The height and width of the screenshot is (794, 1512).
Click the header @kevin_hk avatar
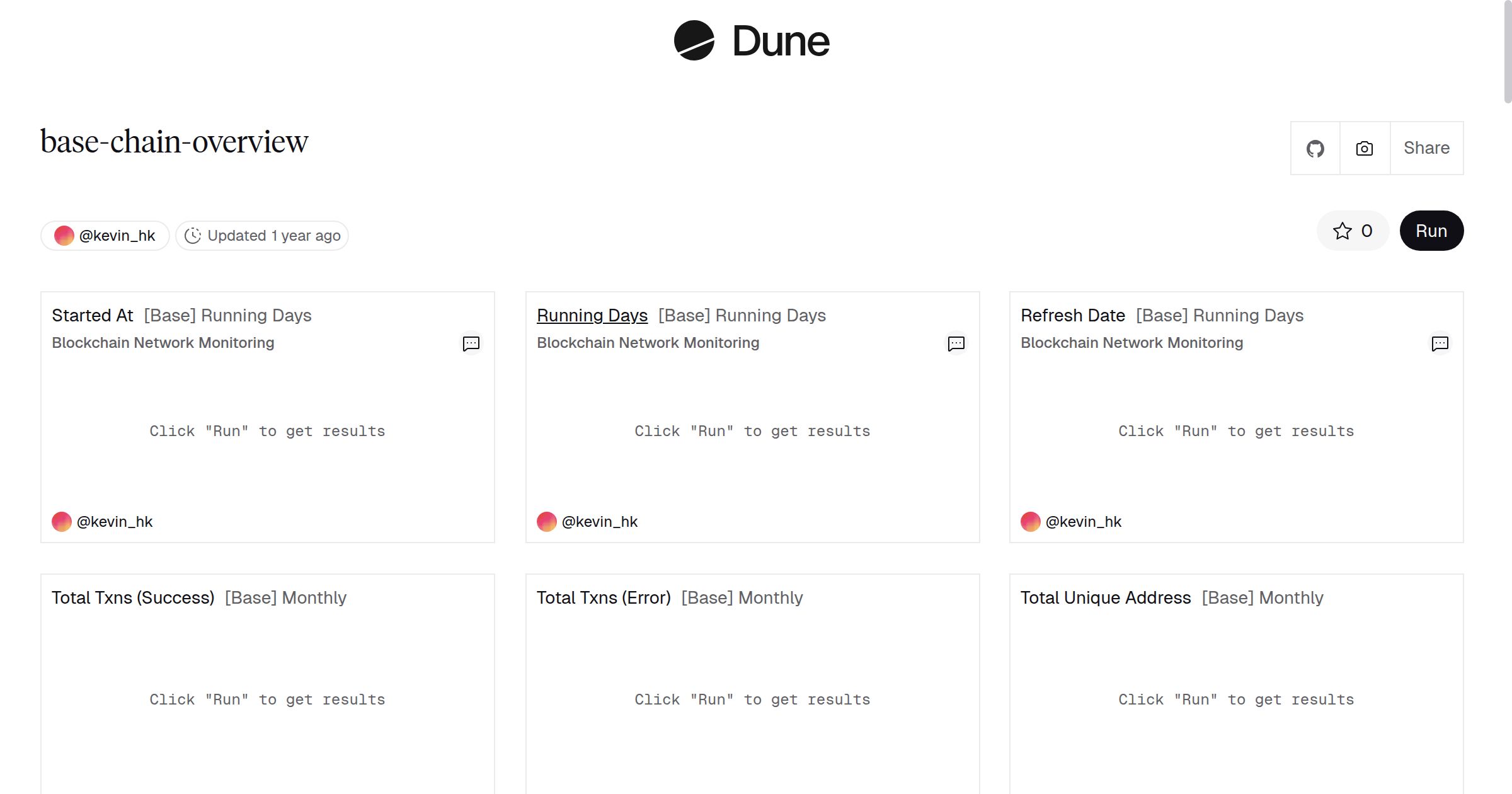(64, 236)
